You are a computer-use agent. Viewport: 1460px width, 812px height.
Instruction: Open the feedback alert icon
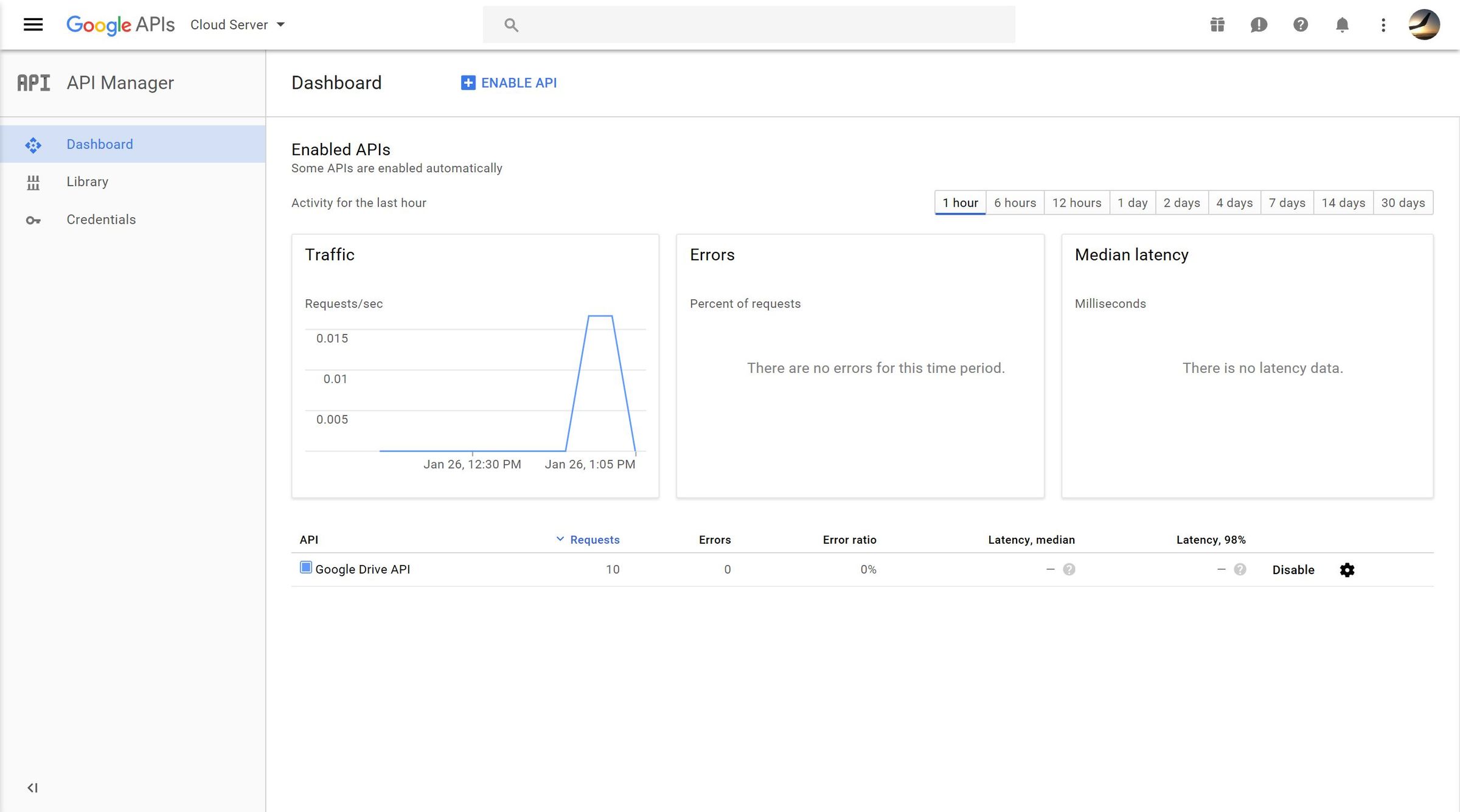[1259, 25]
